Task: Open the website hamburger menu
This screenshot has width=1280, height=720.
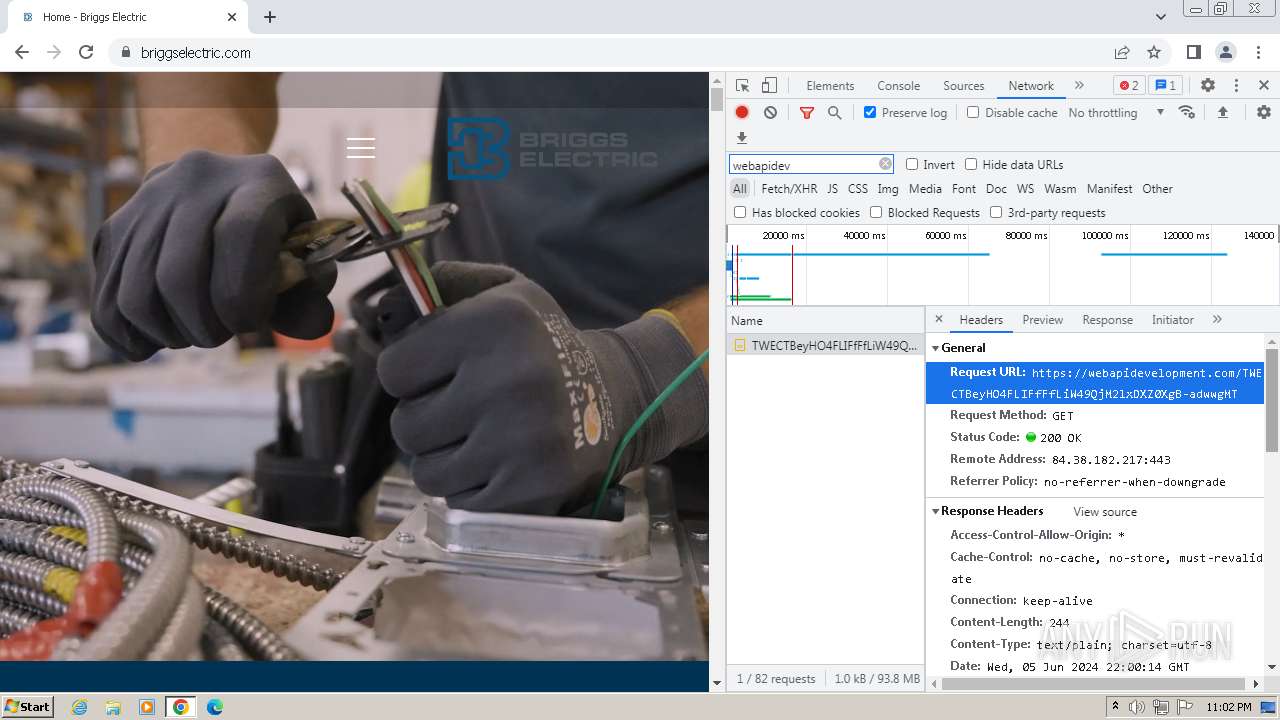Action: 361,148
